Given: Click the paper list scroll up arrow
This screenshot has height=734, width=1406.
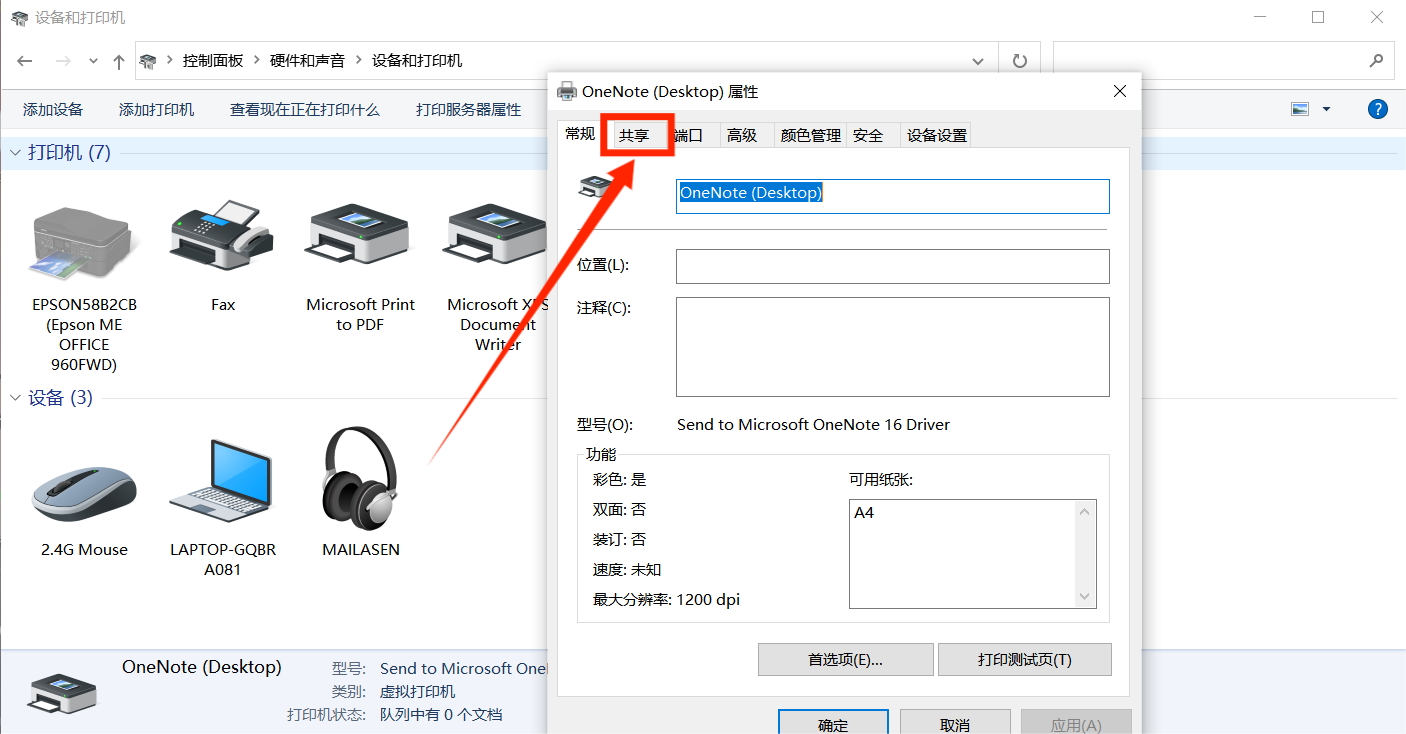Looking at the screenshot, I should tap(1085, 511).
